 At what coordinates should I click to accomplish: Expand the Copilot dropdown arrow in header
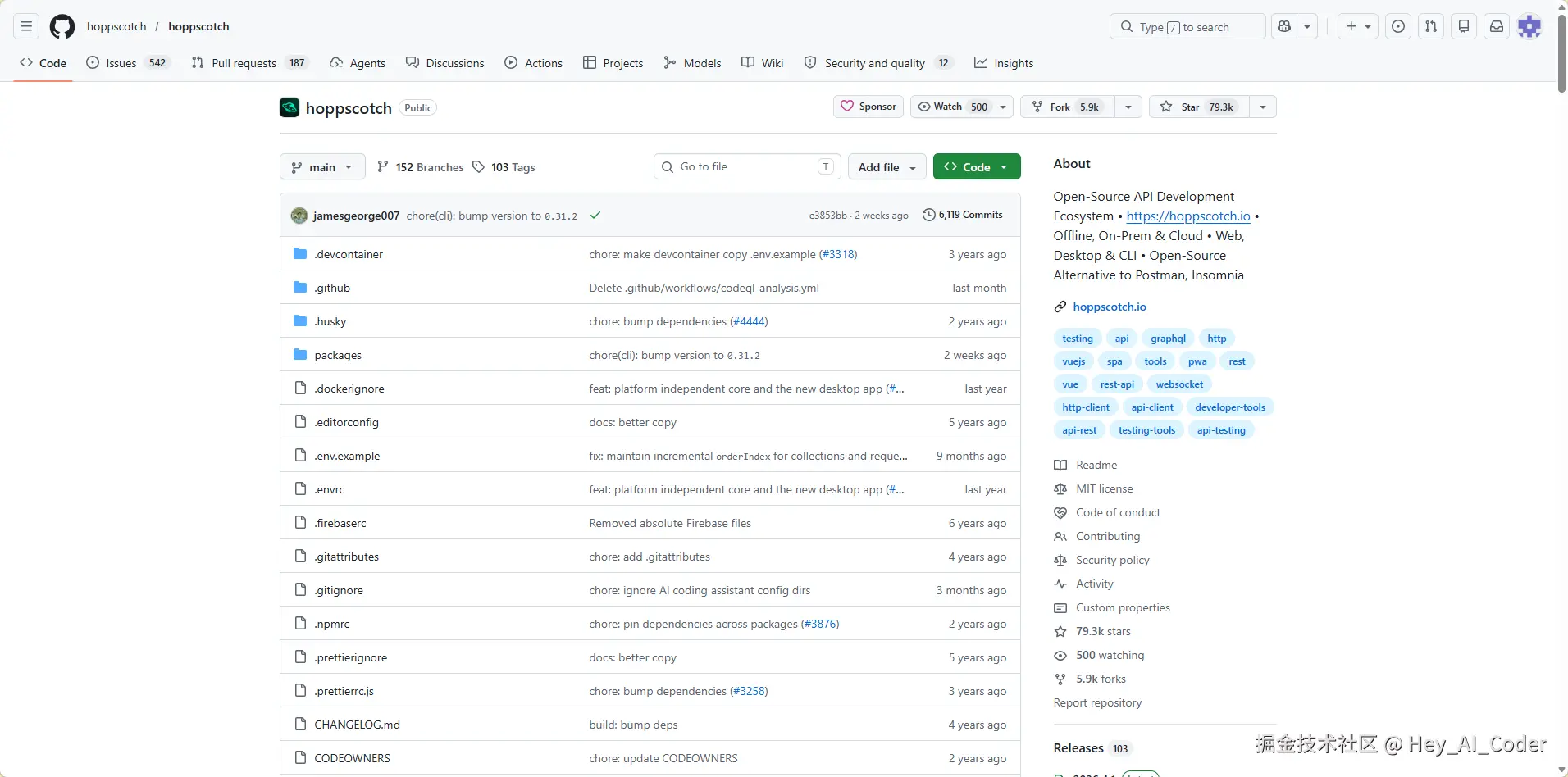[1307, 26]
